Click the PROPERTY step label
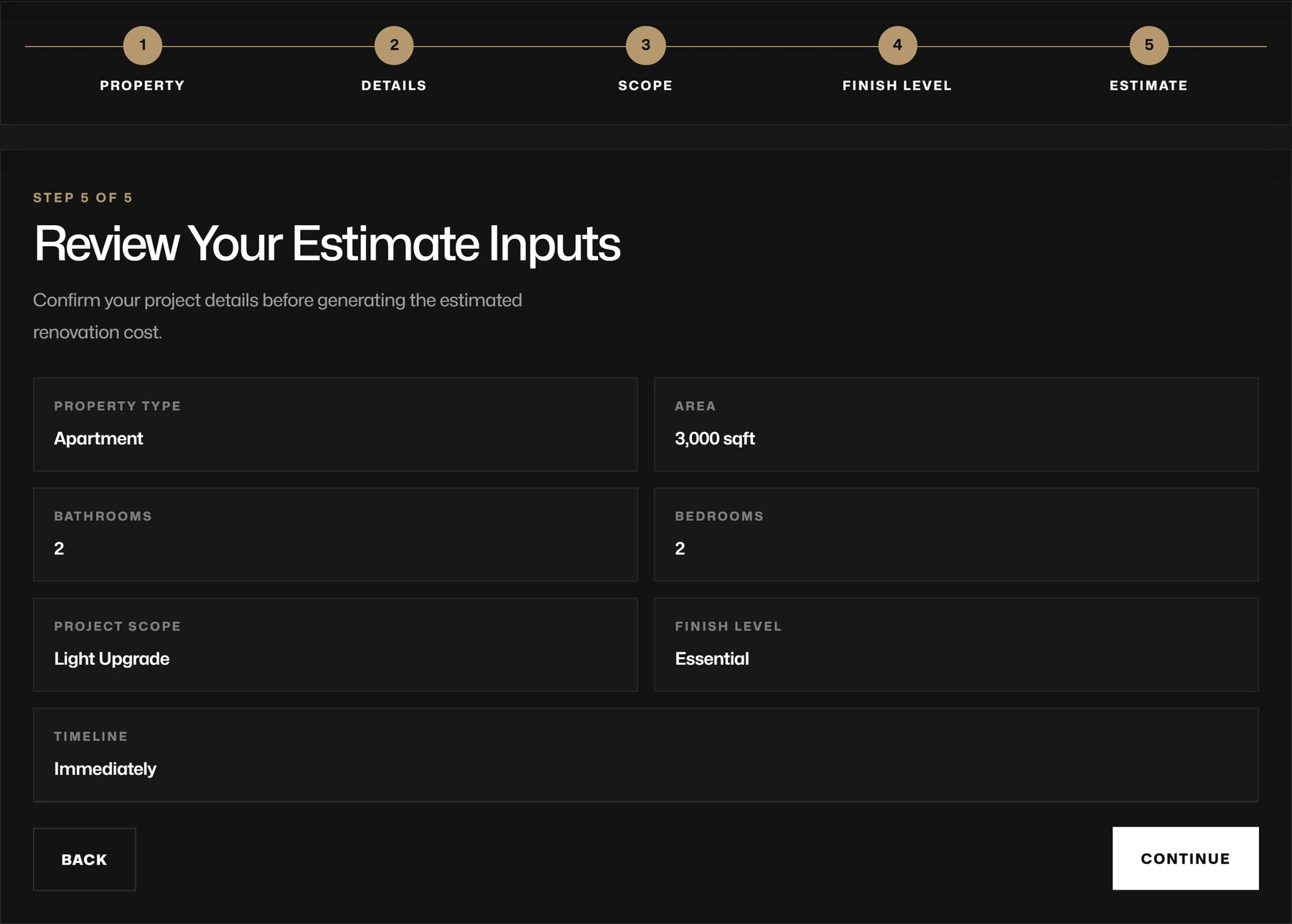Screen dimensions: 1292x924 pos(142,85)
